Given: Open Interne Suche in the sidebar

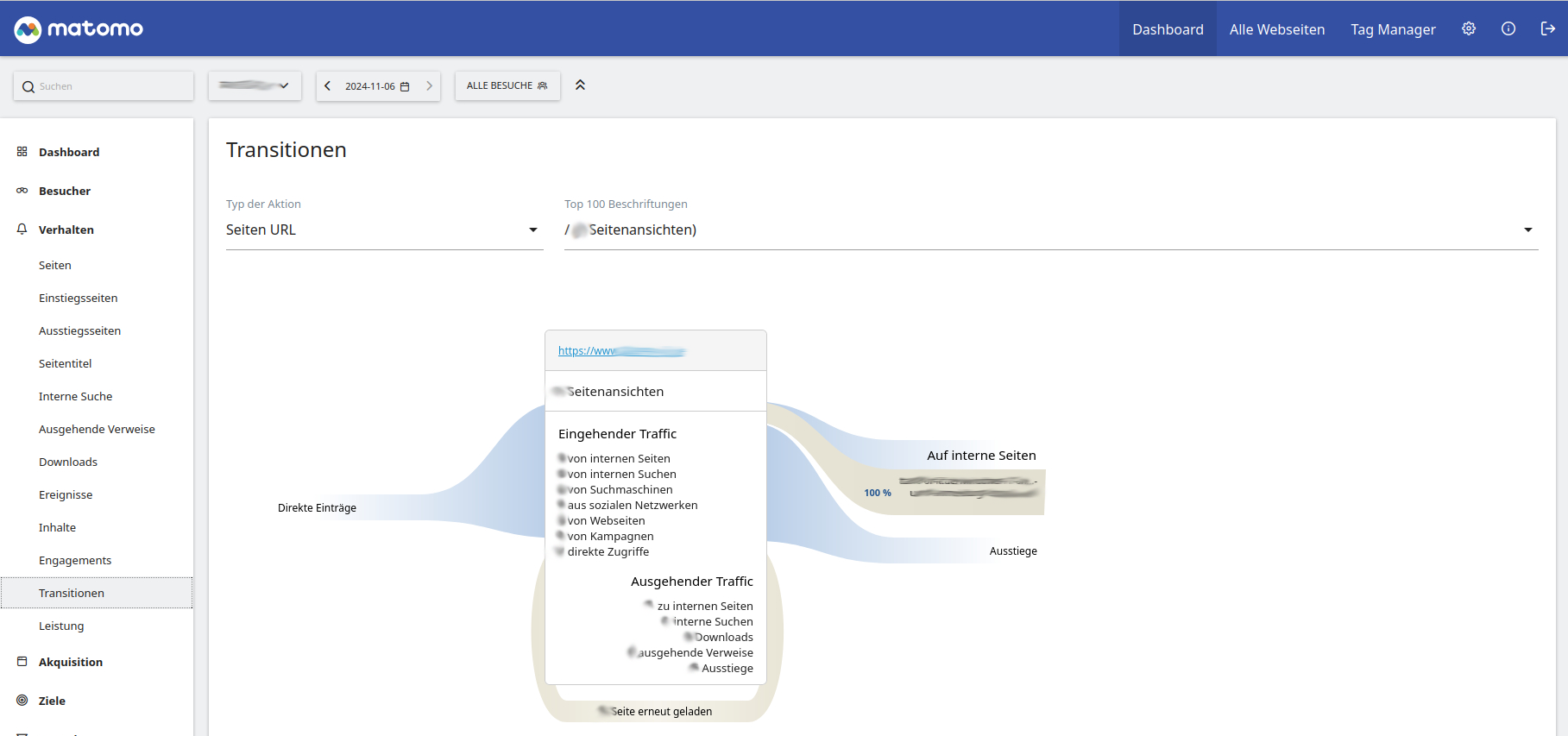Looking at the screenshot, I should click(75, 396).
